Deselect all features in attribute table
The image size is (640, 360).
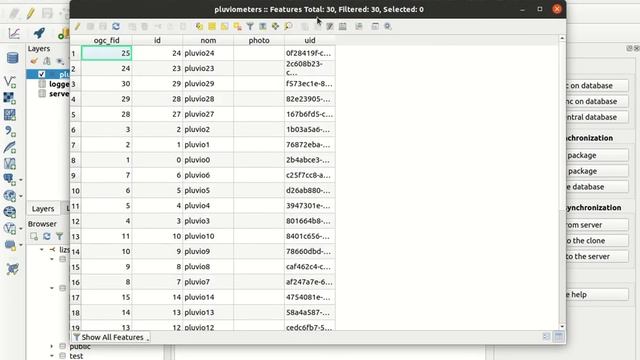(x=237, y=27)
